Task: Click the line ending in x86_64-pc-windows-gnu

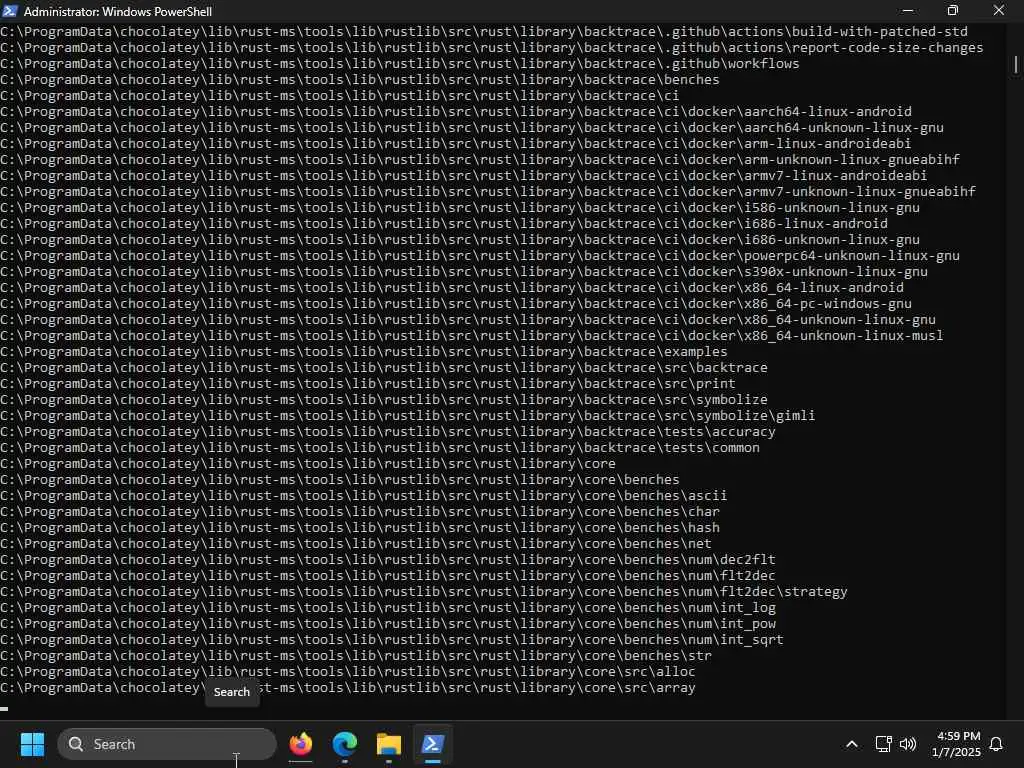Action: point(456,304)
